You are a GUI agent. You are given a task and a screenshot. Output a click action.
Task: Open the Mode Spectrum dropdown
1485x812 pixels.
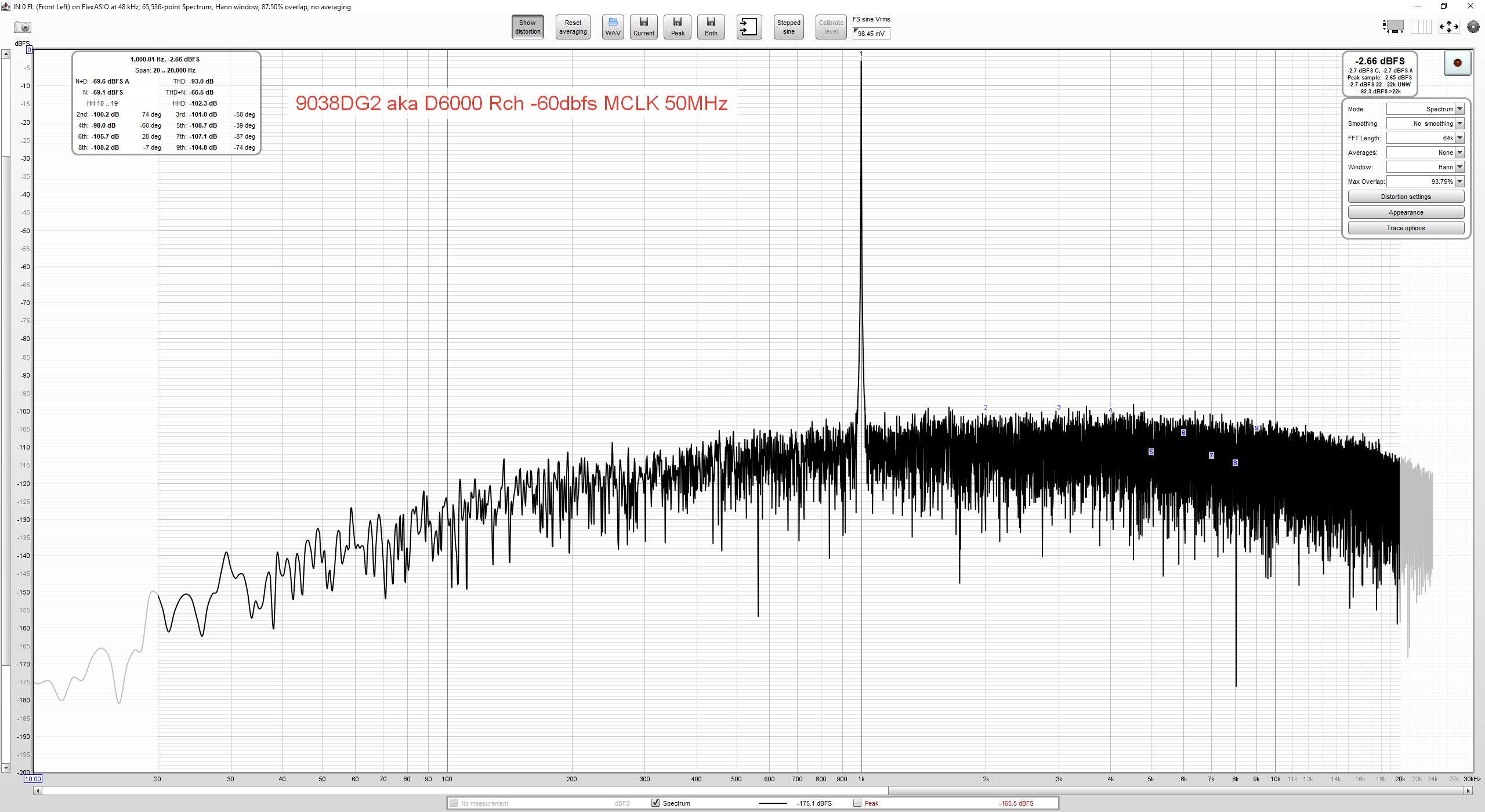tap(1459, 109)
